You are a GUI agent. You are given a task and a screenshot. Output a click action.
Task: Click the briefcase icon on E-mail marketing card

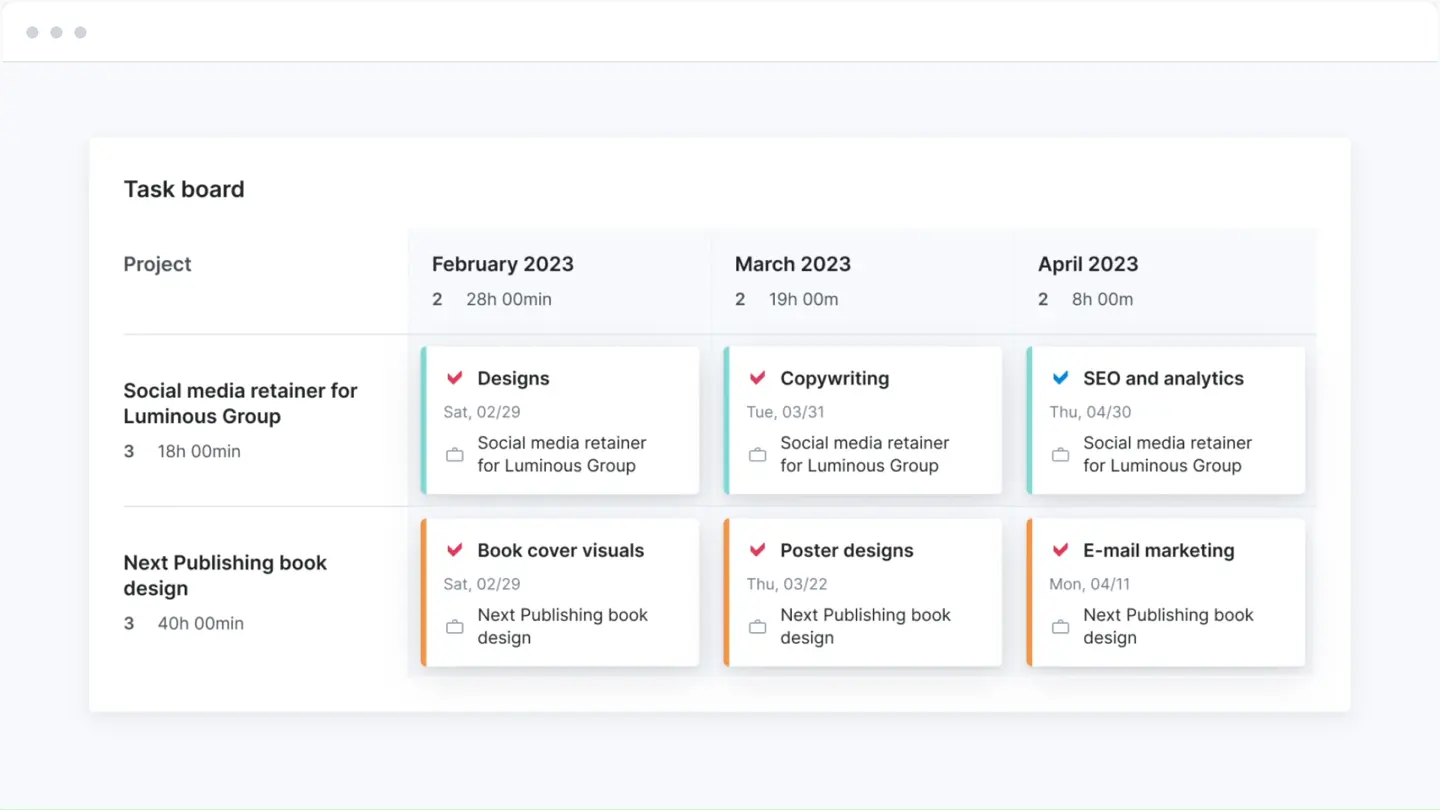pos(1059,626)
